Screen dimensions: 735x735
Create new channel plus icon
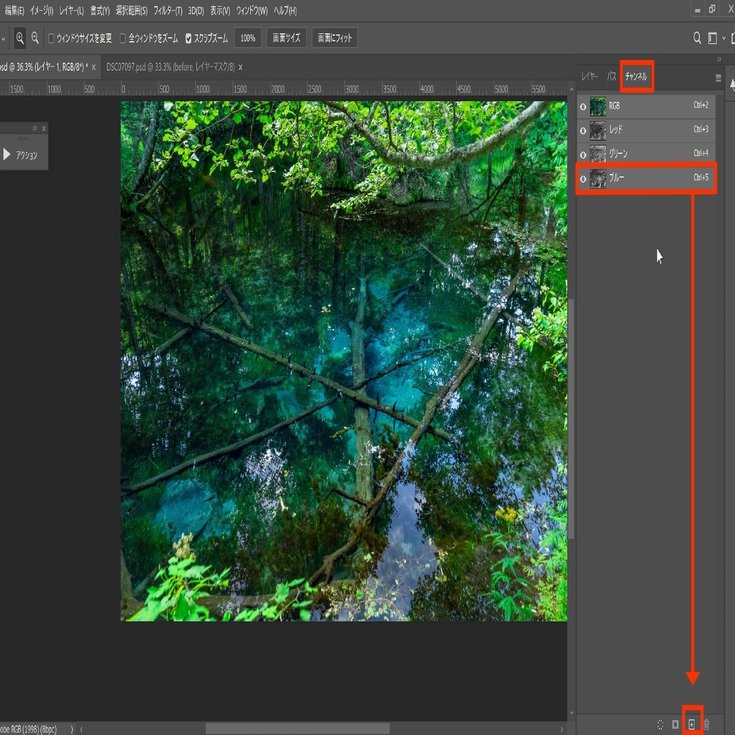tap(692, 725)
